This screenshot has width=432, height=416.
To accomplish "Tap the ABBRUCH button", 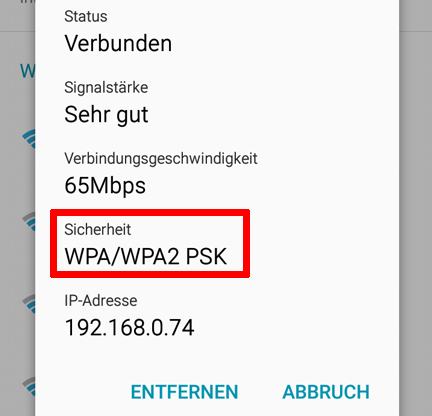I will click(326, 392).
